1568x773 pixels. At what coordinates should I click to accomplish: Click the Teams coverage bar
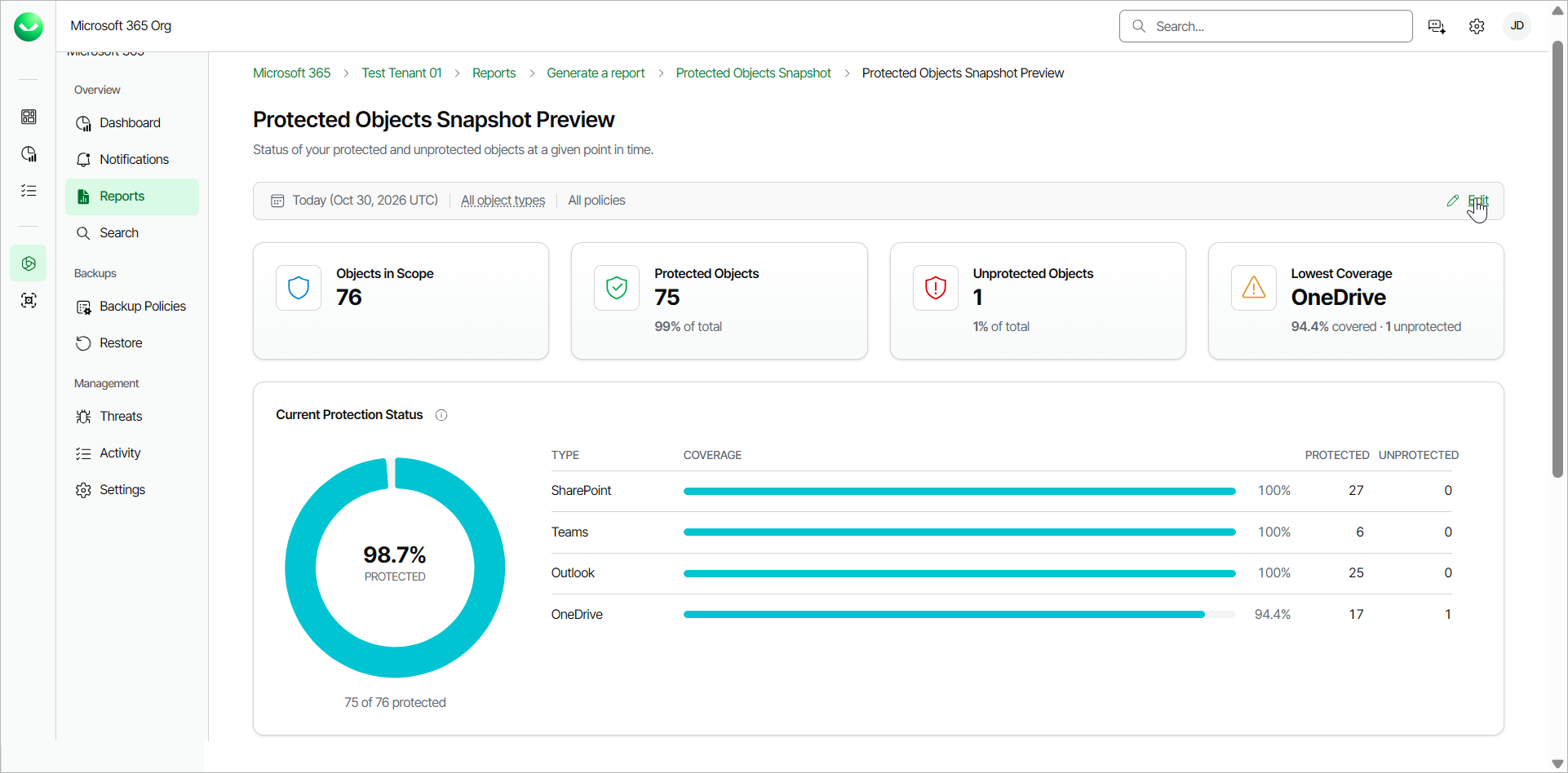959,532
